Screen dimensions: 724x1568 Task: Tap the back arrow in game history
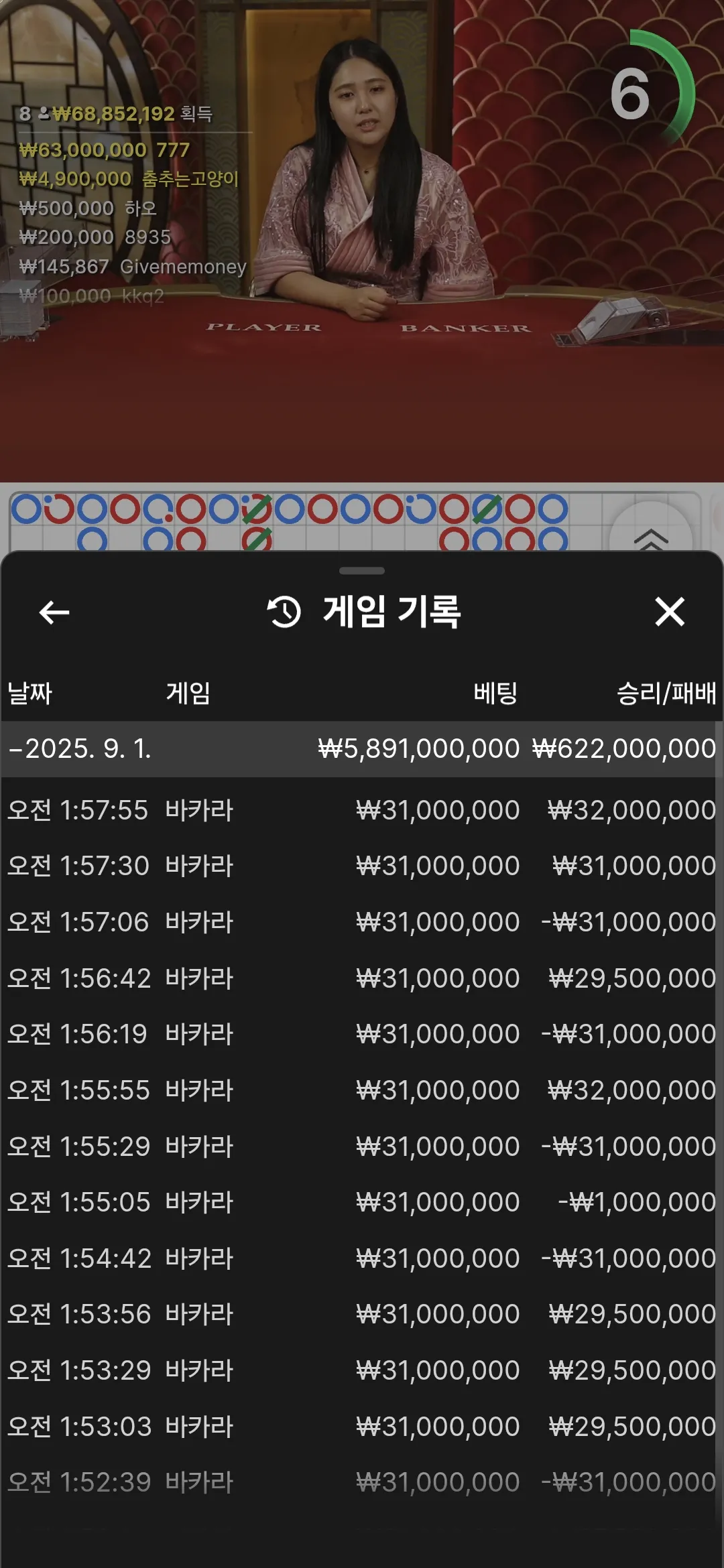click(x=54, y=612)
